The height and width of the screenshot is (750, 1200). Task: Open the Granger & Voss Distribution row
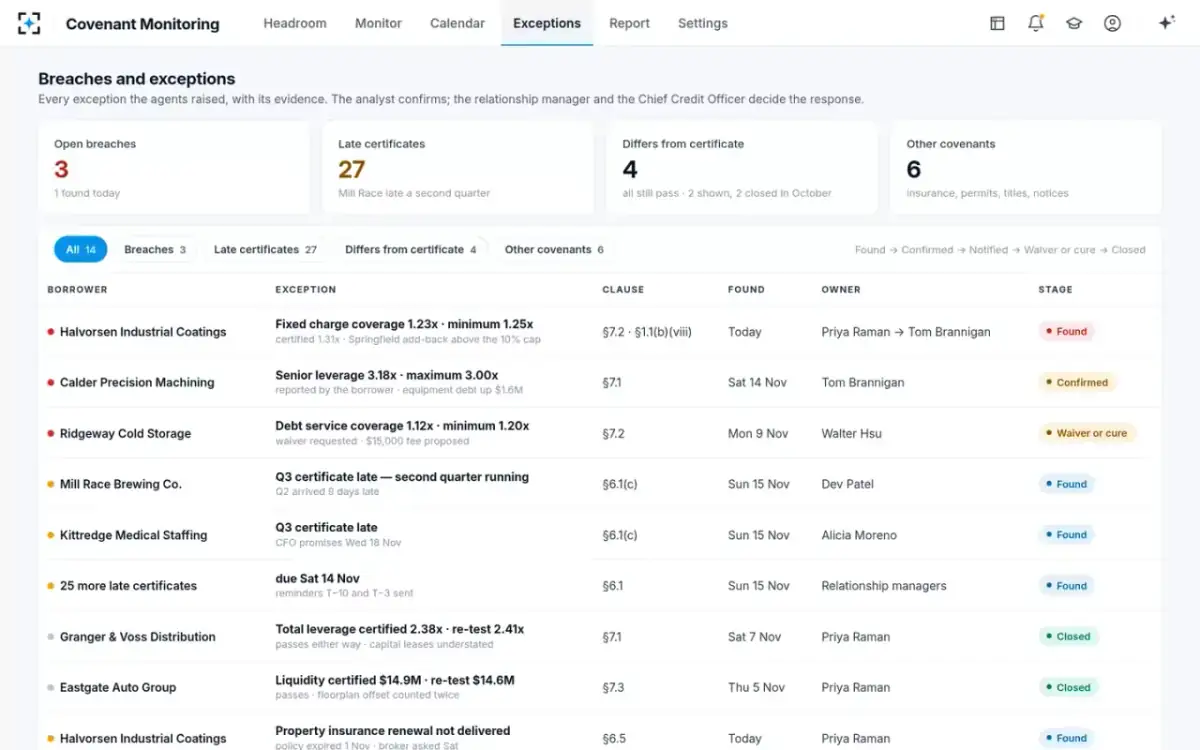pyautogui.click(x=600, y=637)
